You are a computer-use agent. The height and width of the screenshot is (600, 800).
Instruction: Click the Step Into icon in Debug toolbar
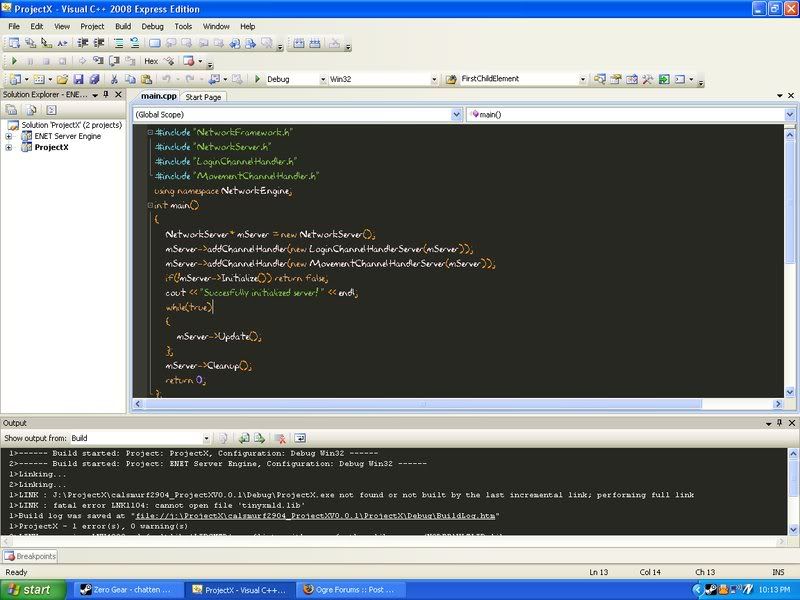pyautogui.click(x=98, y=61)
